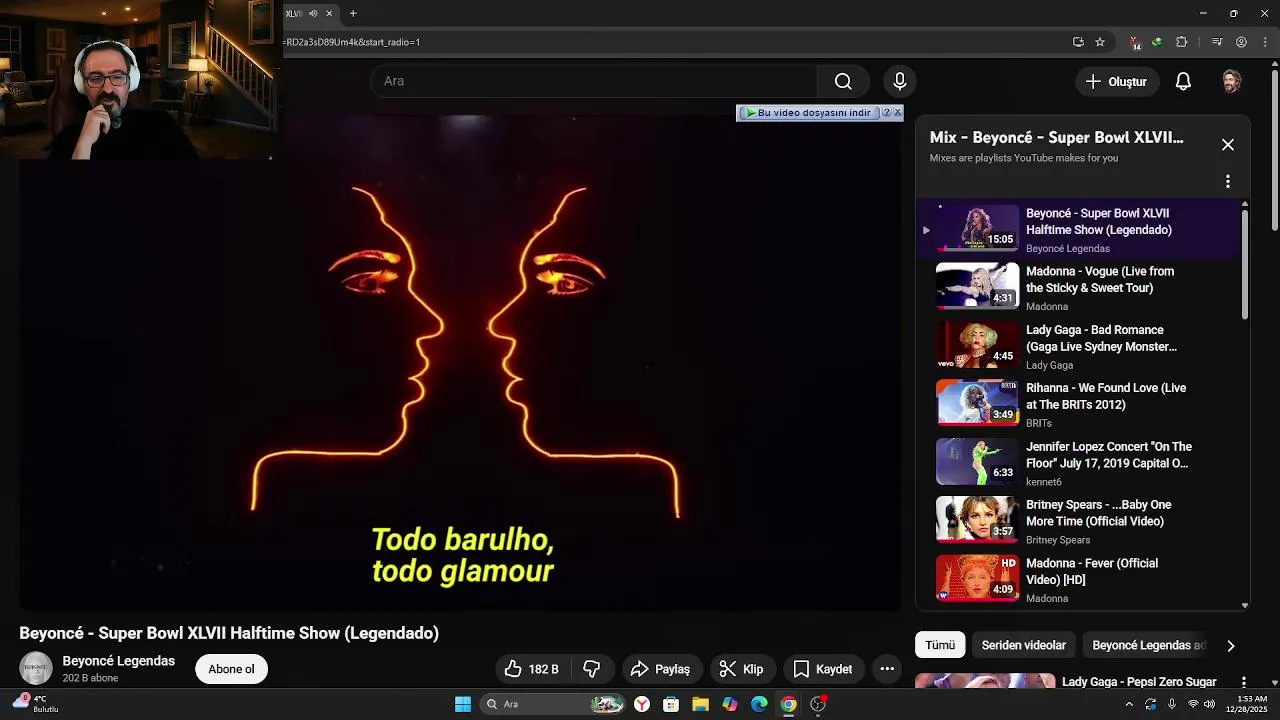Play Lady Gaga - Bad Romance thumbnail

tap(977, 344)
